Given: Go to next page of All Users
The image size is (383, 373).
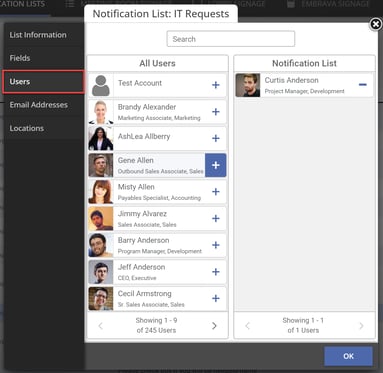Looking at the screenshot, I should tap(214, 326).
